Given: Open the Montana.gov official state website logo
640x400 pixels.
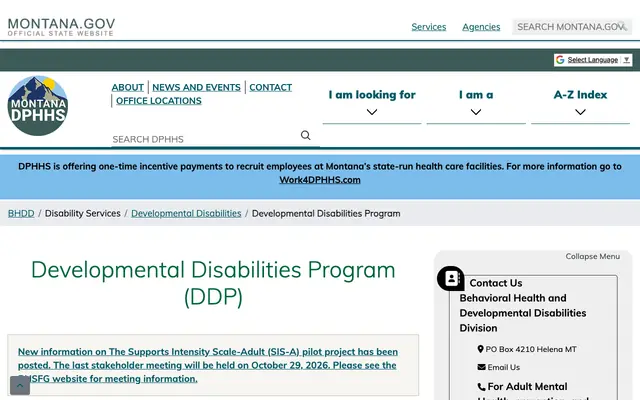Looking at the screenshot, I should (x=61, y=27).
